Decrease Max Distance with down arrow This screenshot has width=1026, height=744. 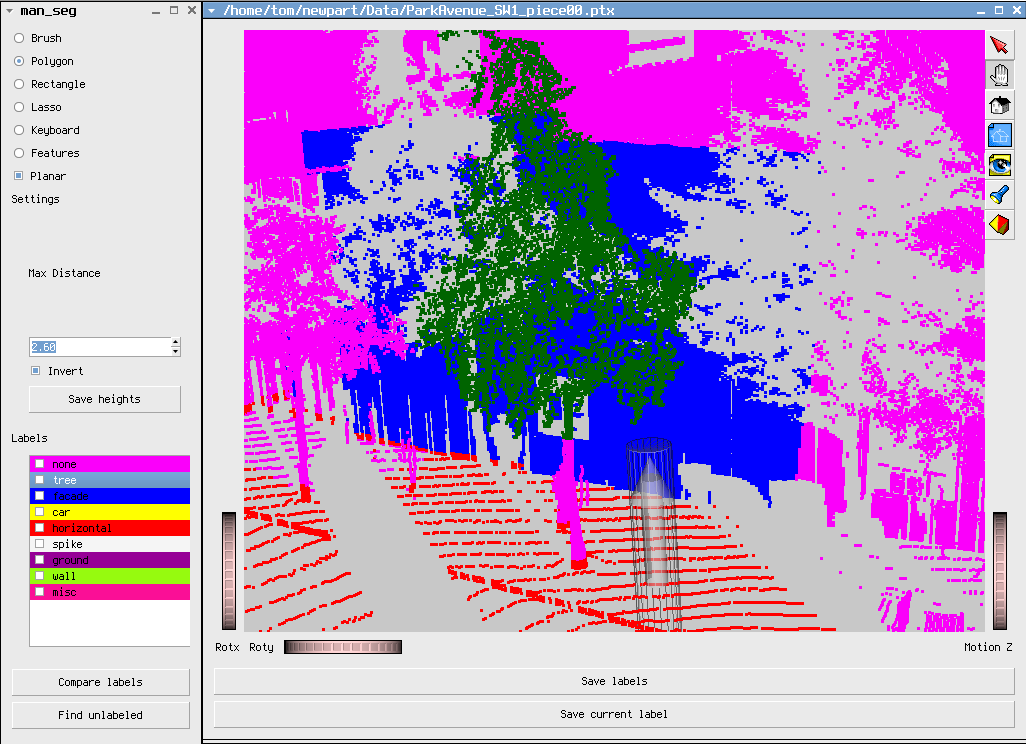176,352
